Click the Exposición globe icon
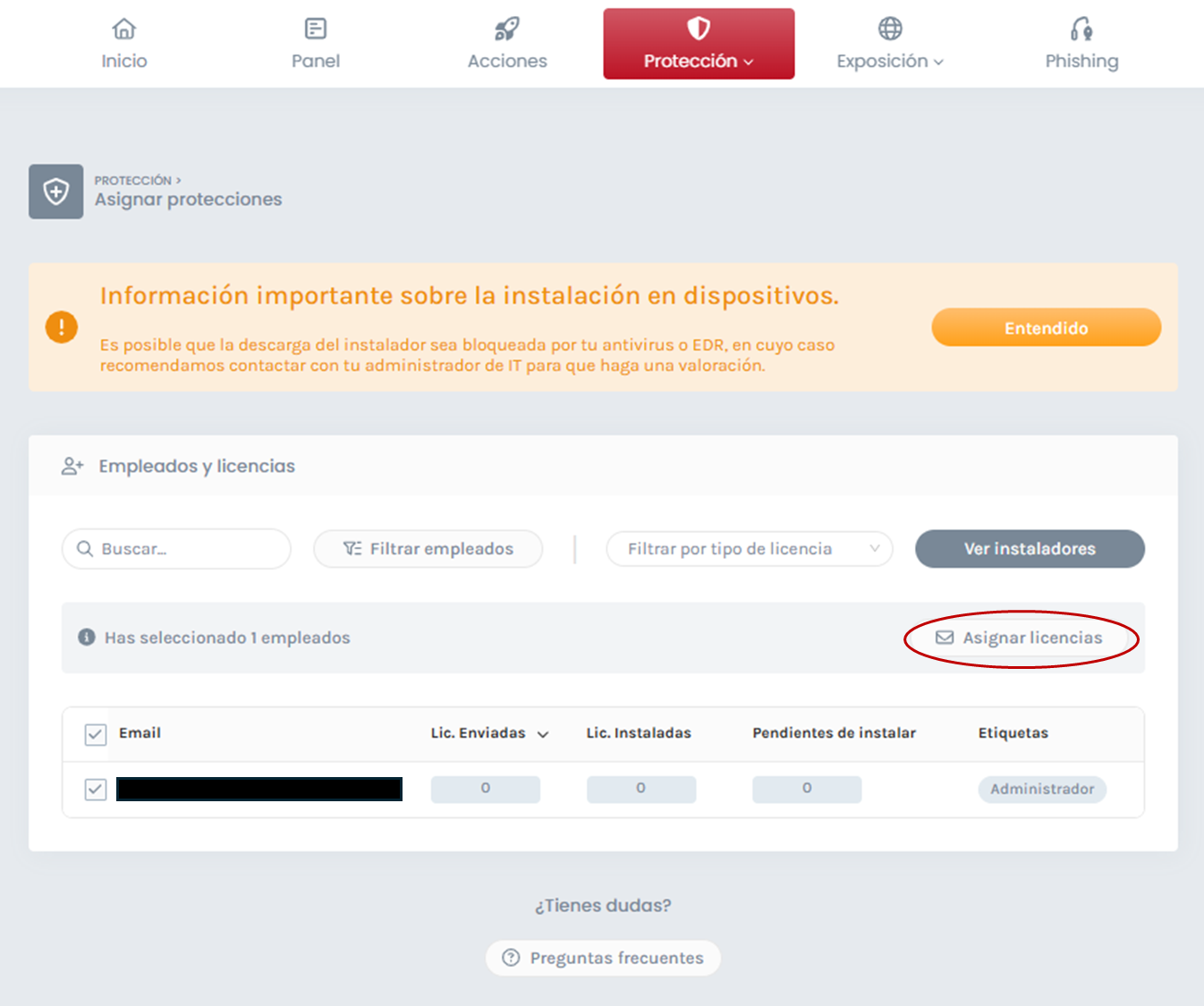1204x1006 pixels. click(889, 30)
